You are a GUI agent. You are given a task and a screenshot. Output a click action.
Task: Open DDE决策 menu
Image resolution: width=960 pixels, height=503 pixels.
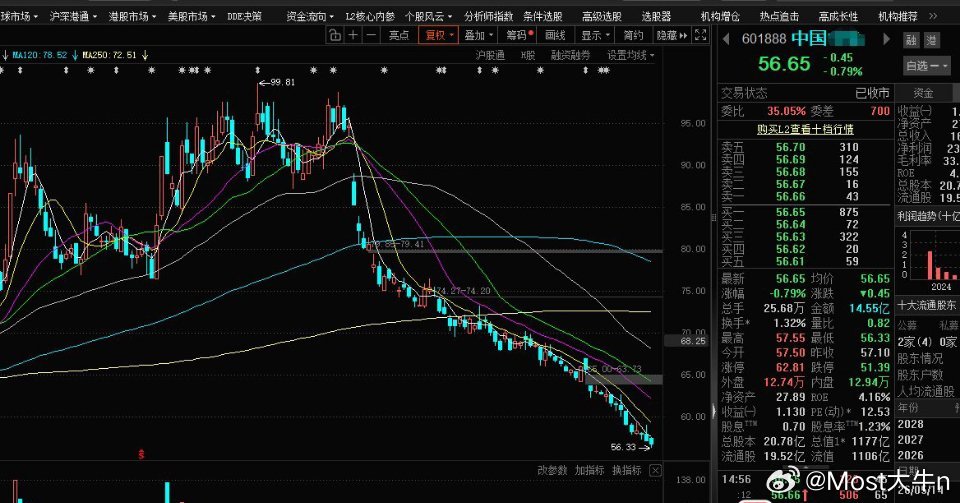244,17
